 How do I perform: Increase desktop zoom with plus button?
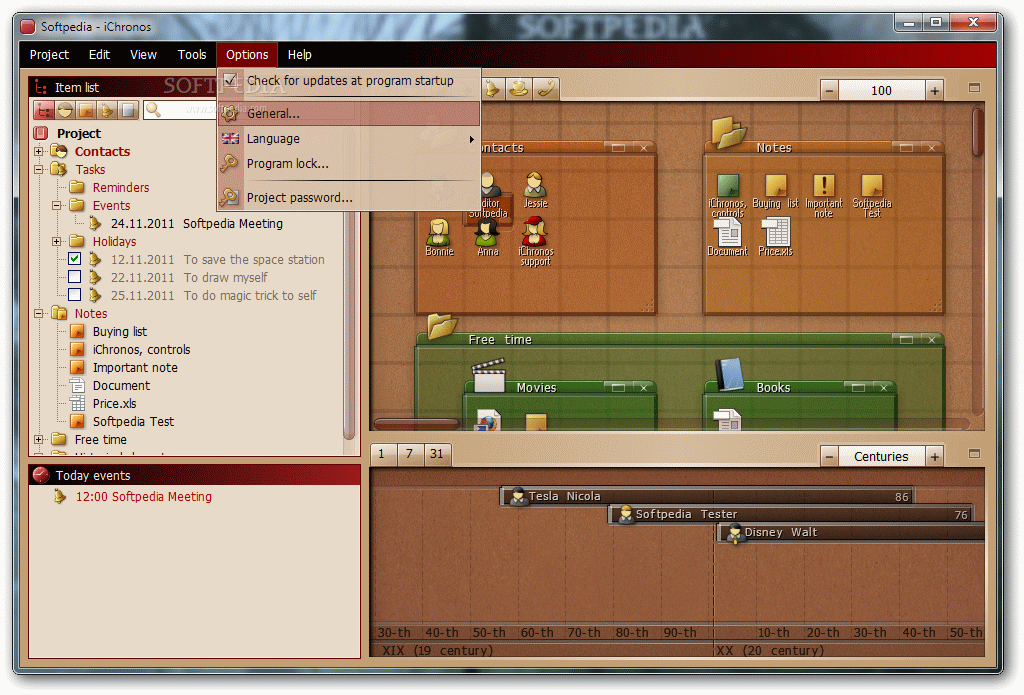[935, 90]
